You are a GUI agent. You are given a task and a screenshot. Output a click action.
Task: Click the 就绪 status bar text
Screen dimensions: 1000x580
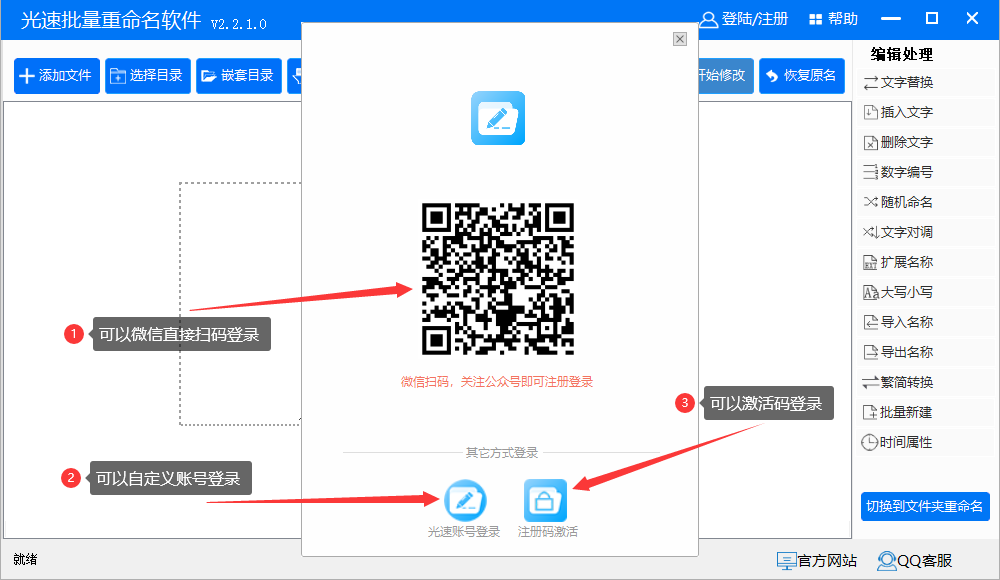26,560
